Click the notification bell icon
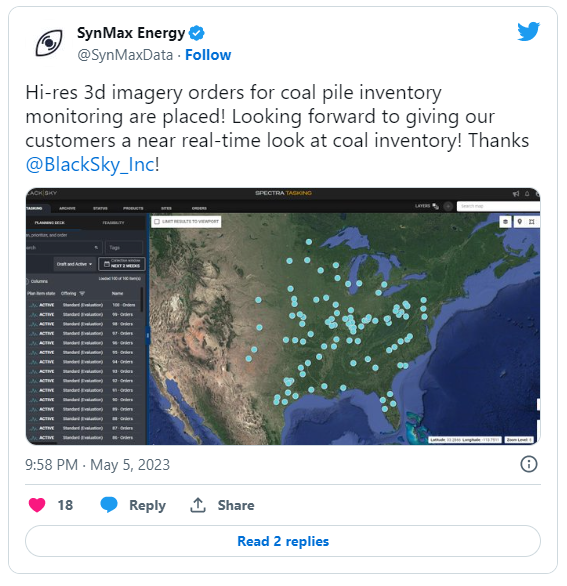The image size is (567, 586). (x=527, y=193)
